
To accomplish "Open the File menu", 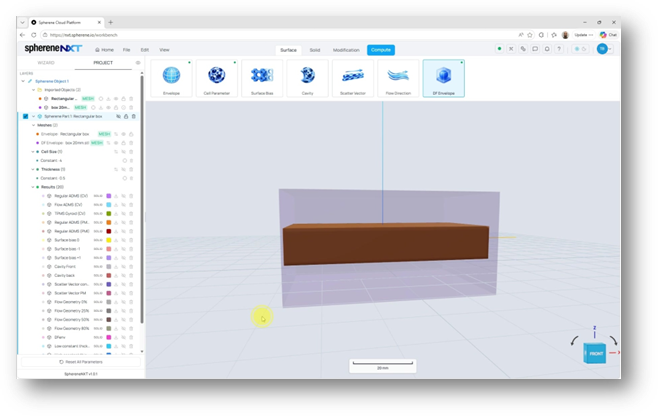I will point(126,50).
